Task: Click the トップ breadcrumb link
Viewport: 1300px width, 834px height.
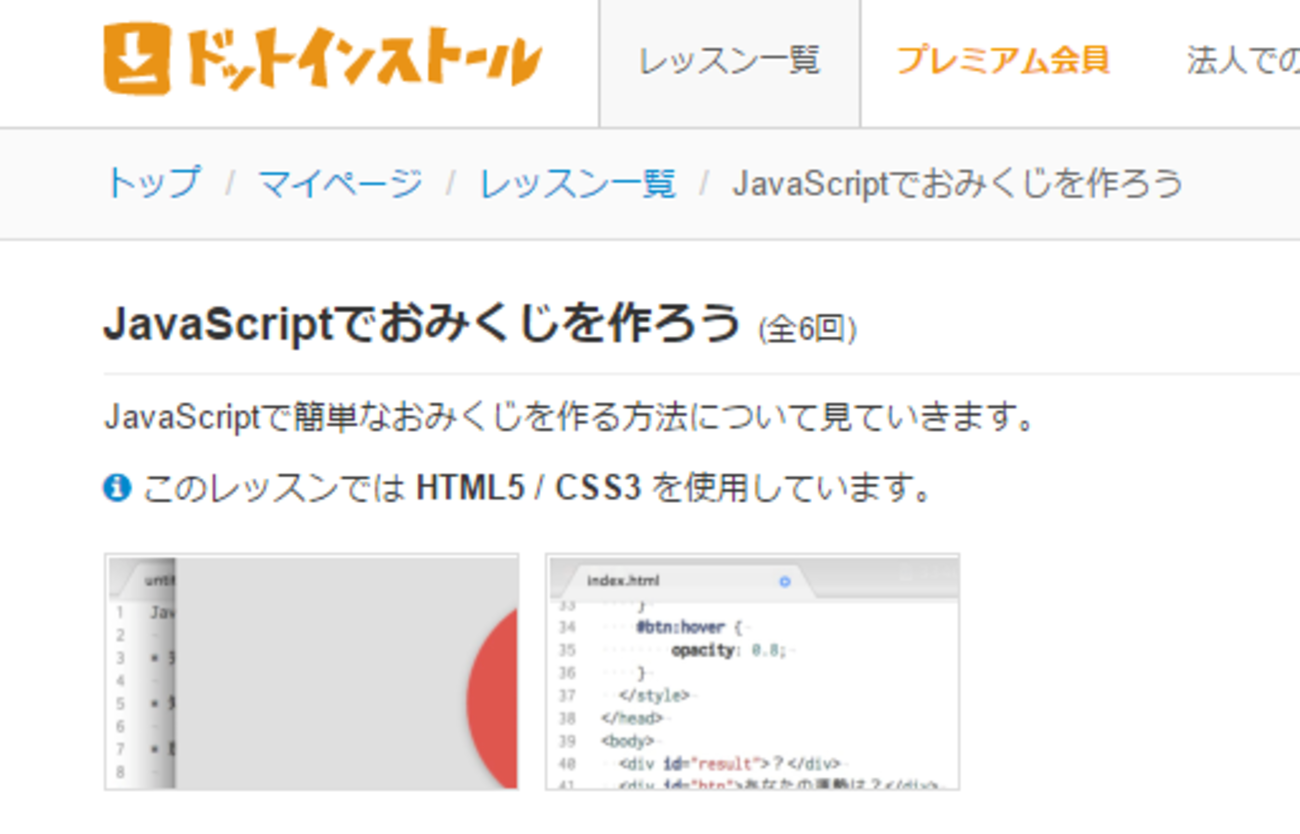Action: click(x=153, y=183)
